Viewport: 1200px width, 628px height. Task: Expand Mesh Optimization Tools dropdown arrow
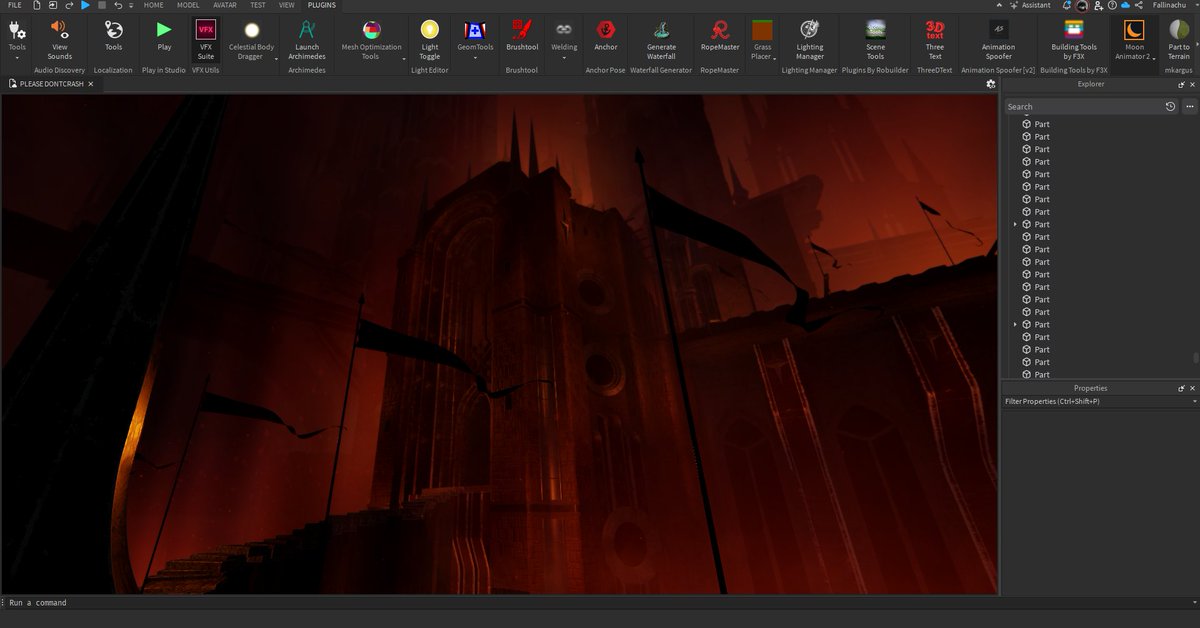pos(404,58)
